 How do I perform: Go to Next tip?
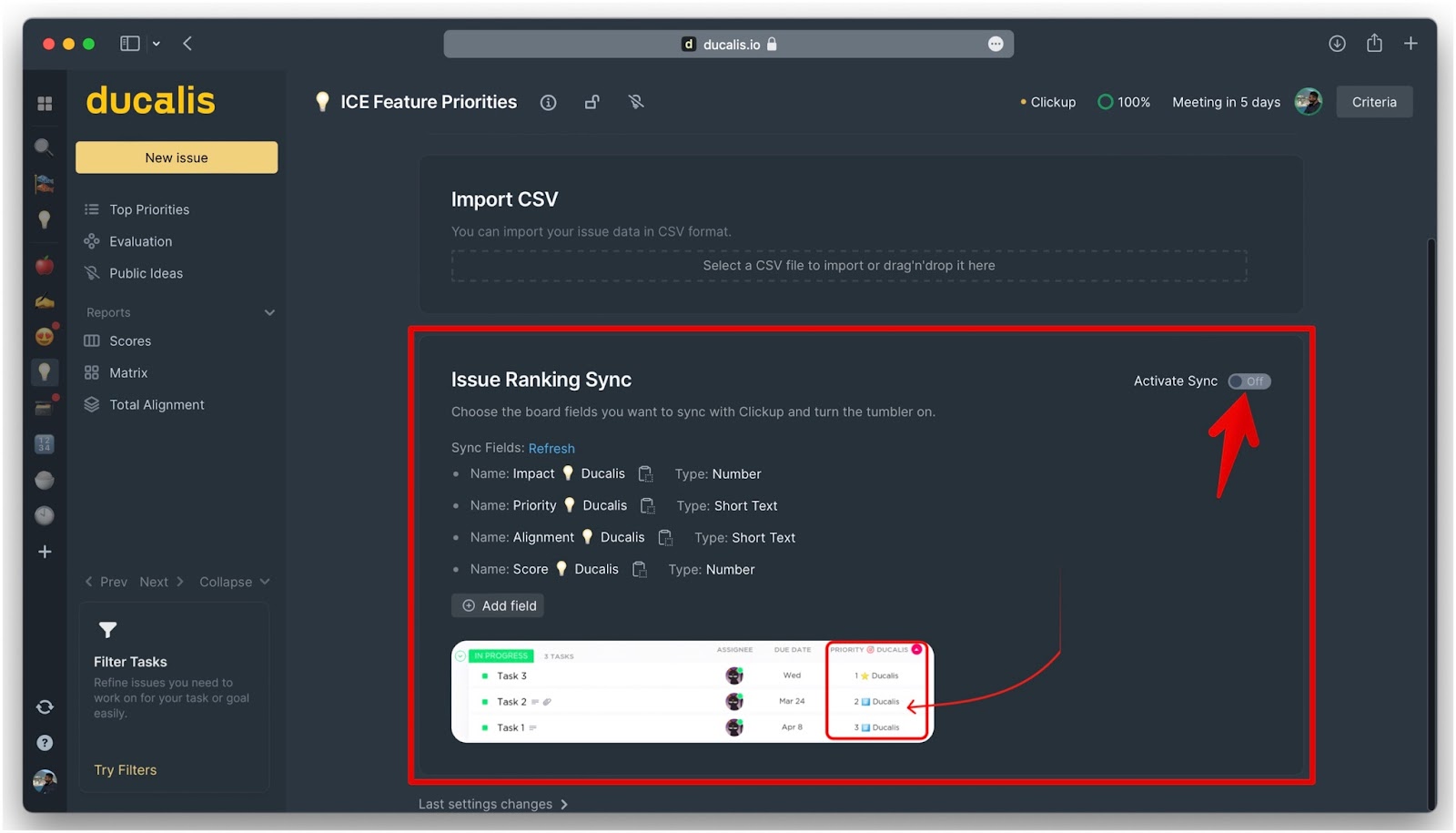click(x=161, y=582)
